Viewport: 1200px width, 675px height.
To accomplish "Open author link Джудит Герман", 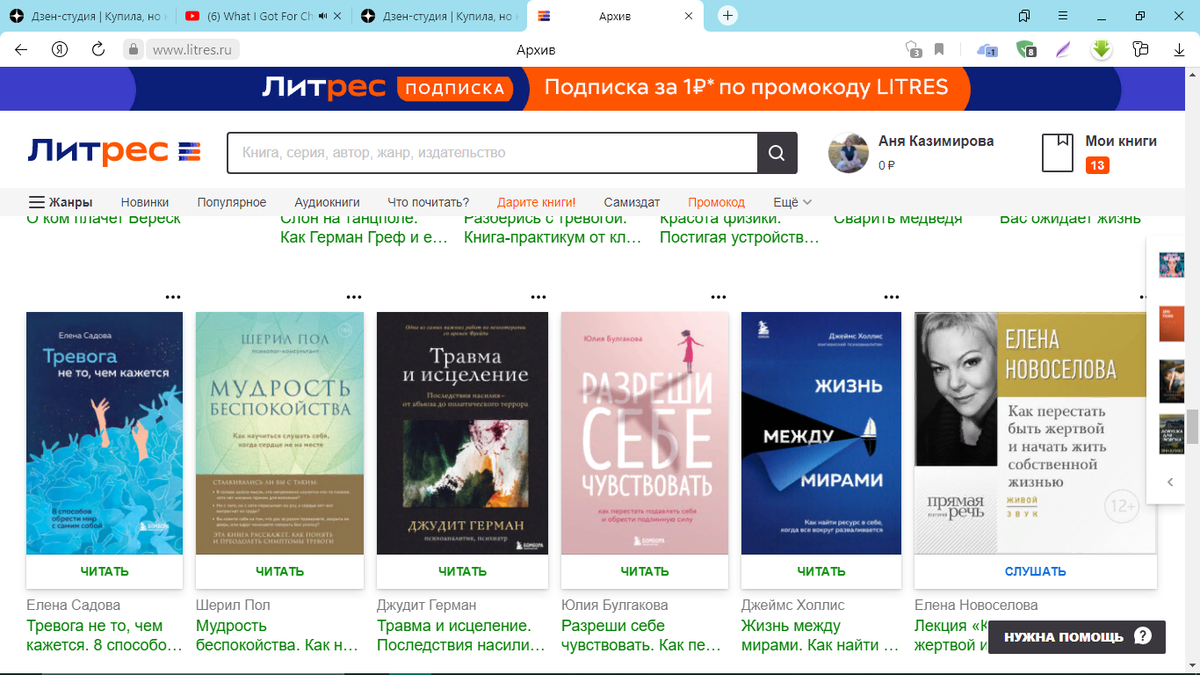I will click(x=426, y=605).
